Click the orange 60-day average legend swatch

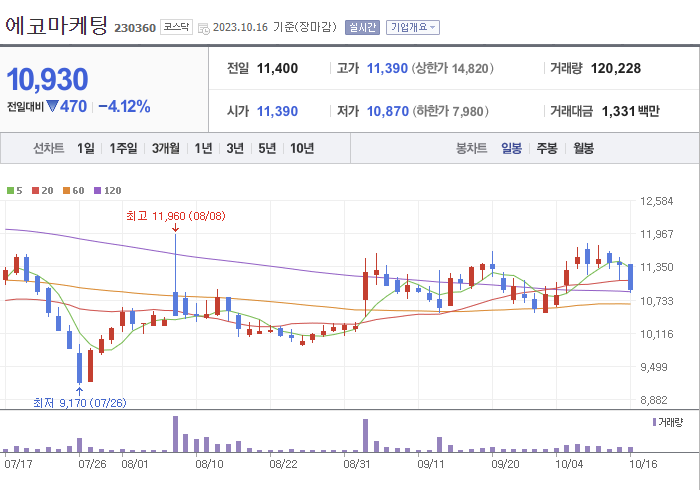point(67,191)
